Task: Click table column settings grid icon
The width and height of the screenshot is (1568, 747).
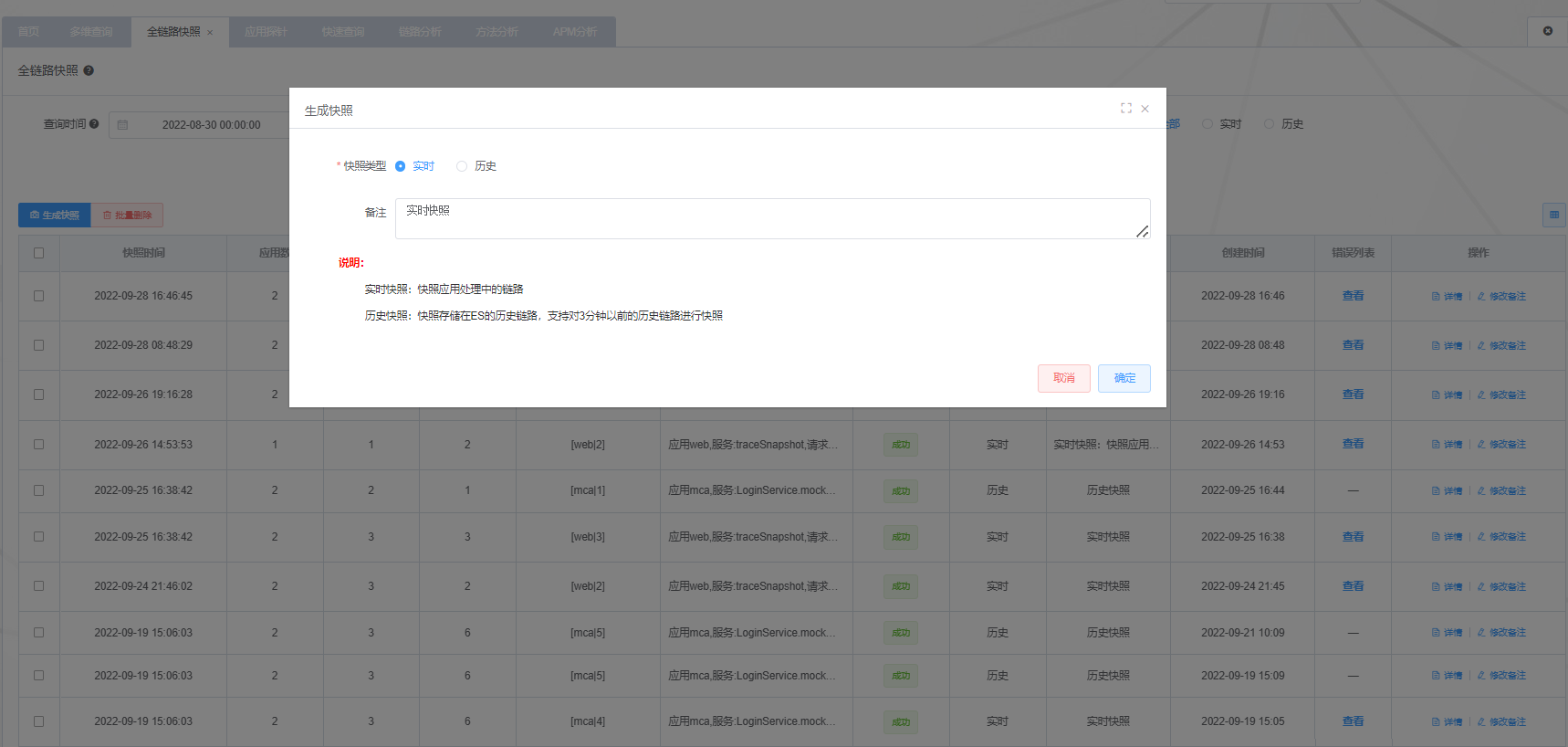Action: [1554, 216]
